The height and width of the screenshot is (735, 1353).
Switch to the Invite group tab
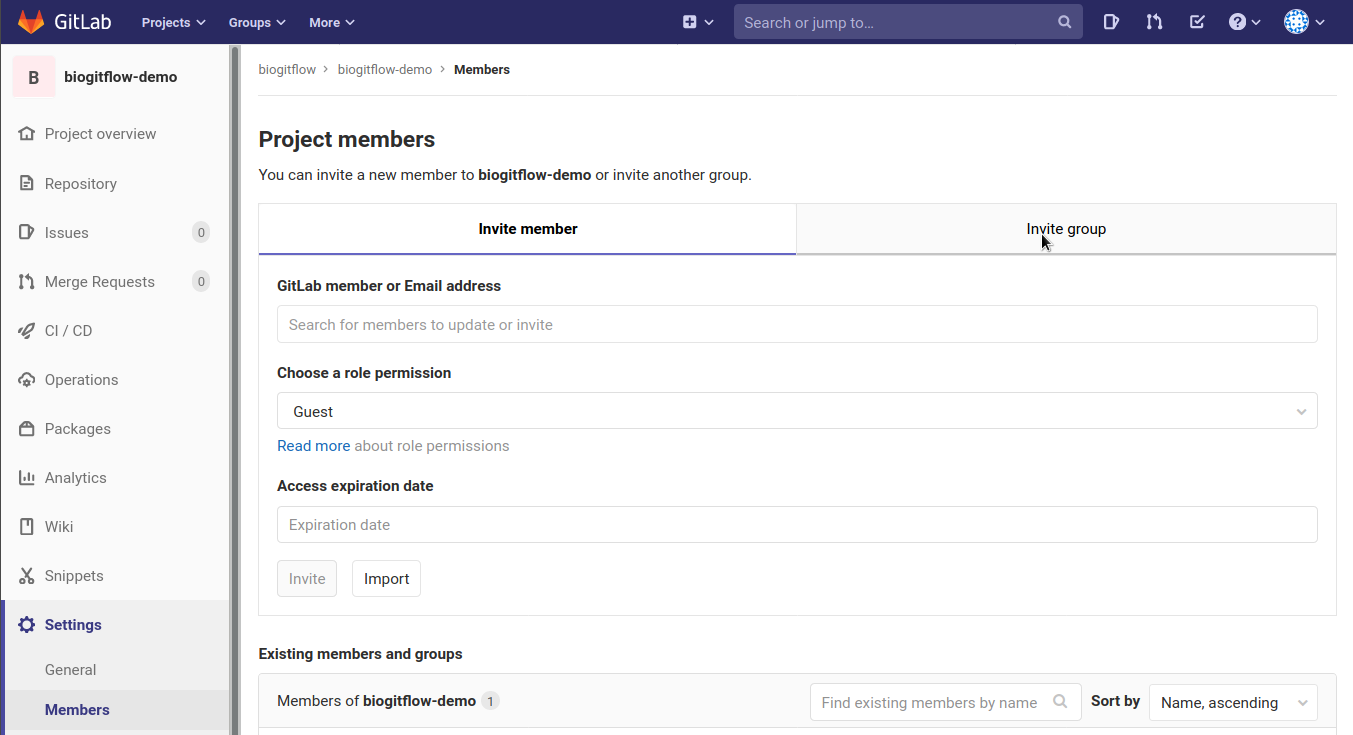[x=1066, y=229]
